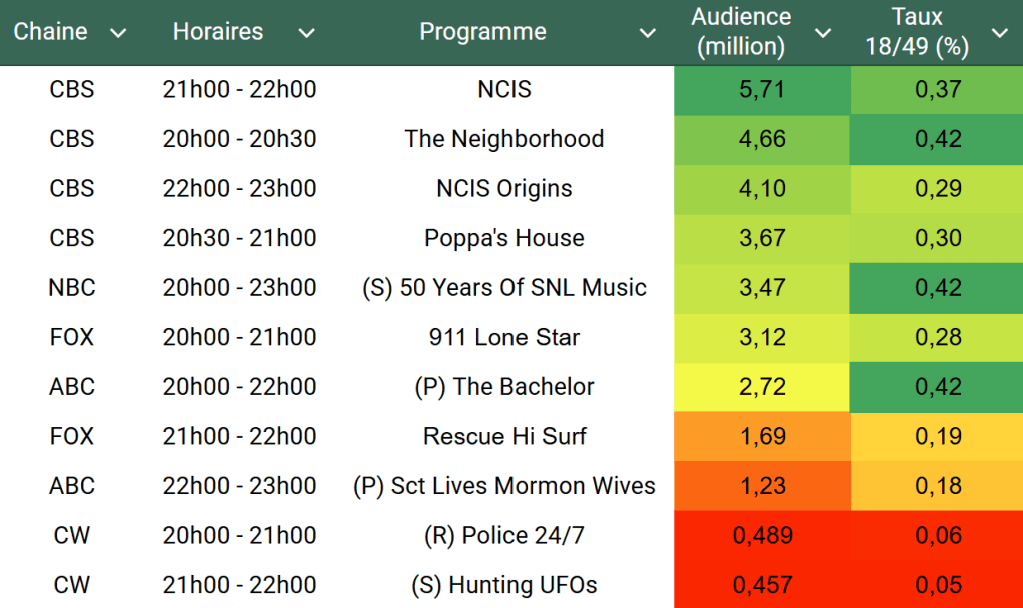This screenshot has width=1023, height=608.
Task: Click the Audience (million) dropdown chevron
Action: pos(823,33)
